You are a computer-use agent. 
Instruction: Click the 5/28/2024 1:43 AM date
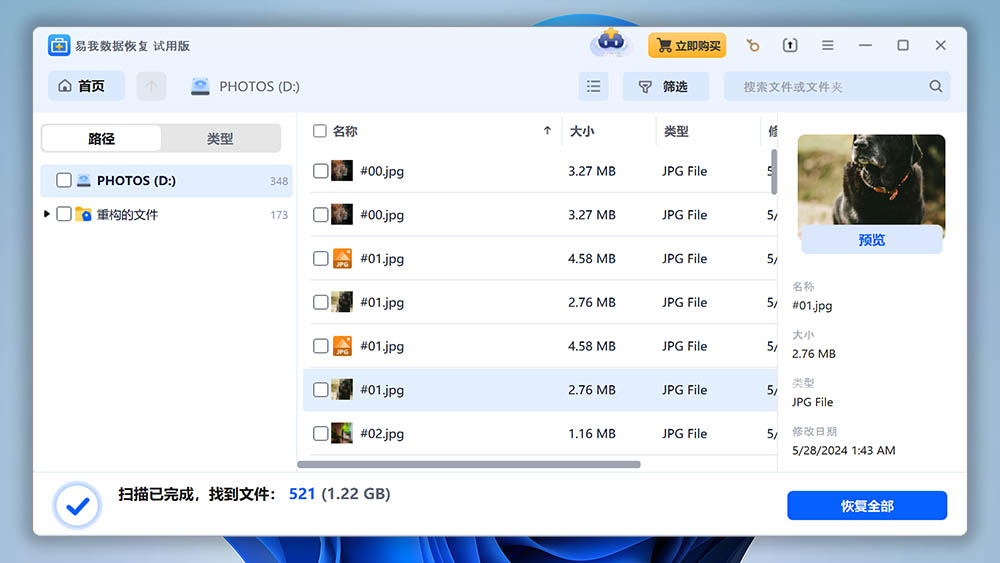pos(843,450)
